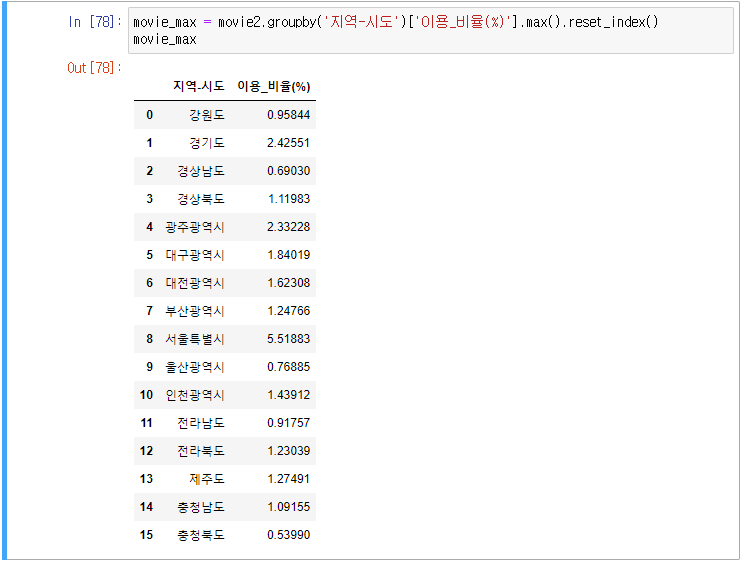Select the value 1.43912
744x563 pixels.
point(289,395)
